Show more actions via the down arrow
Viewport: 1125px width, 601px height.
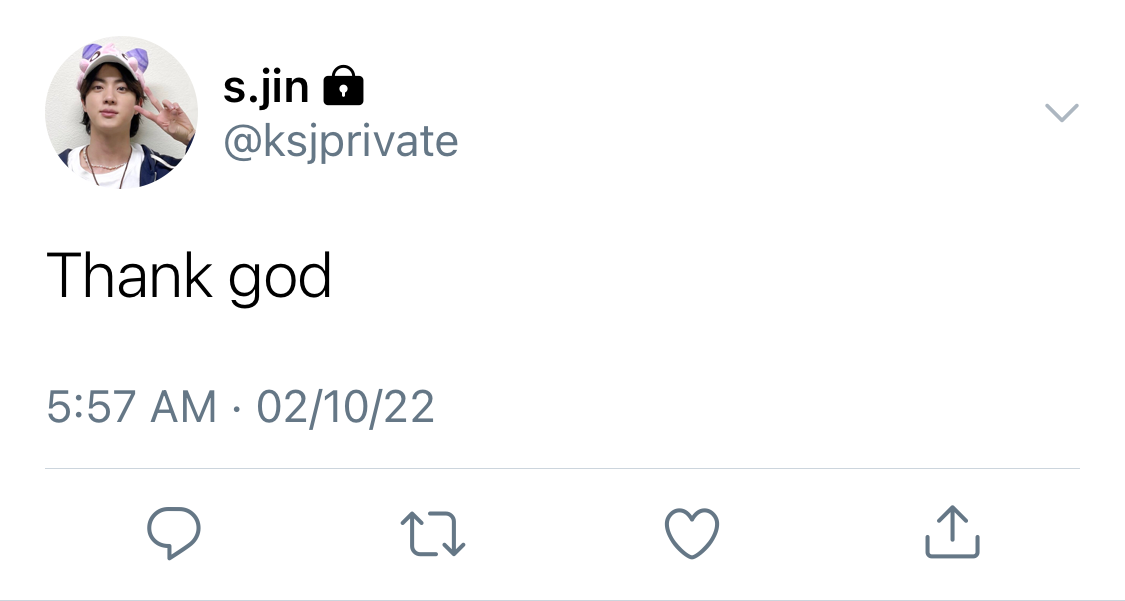coord(1062,113)
